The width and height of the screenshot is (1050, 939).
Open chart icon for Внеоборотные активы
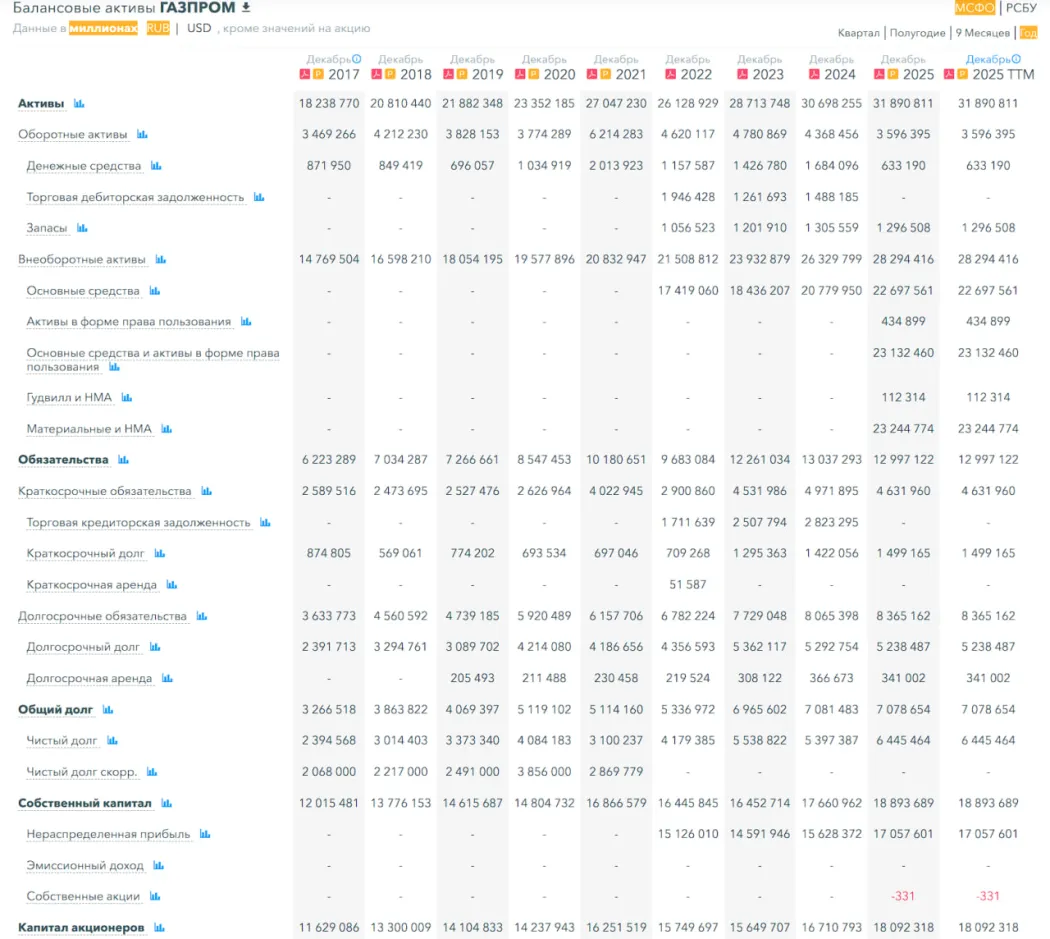pos(161,259)
